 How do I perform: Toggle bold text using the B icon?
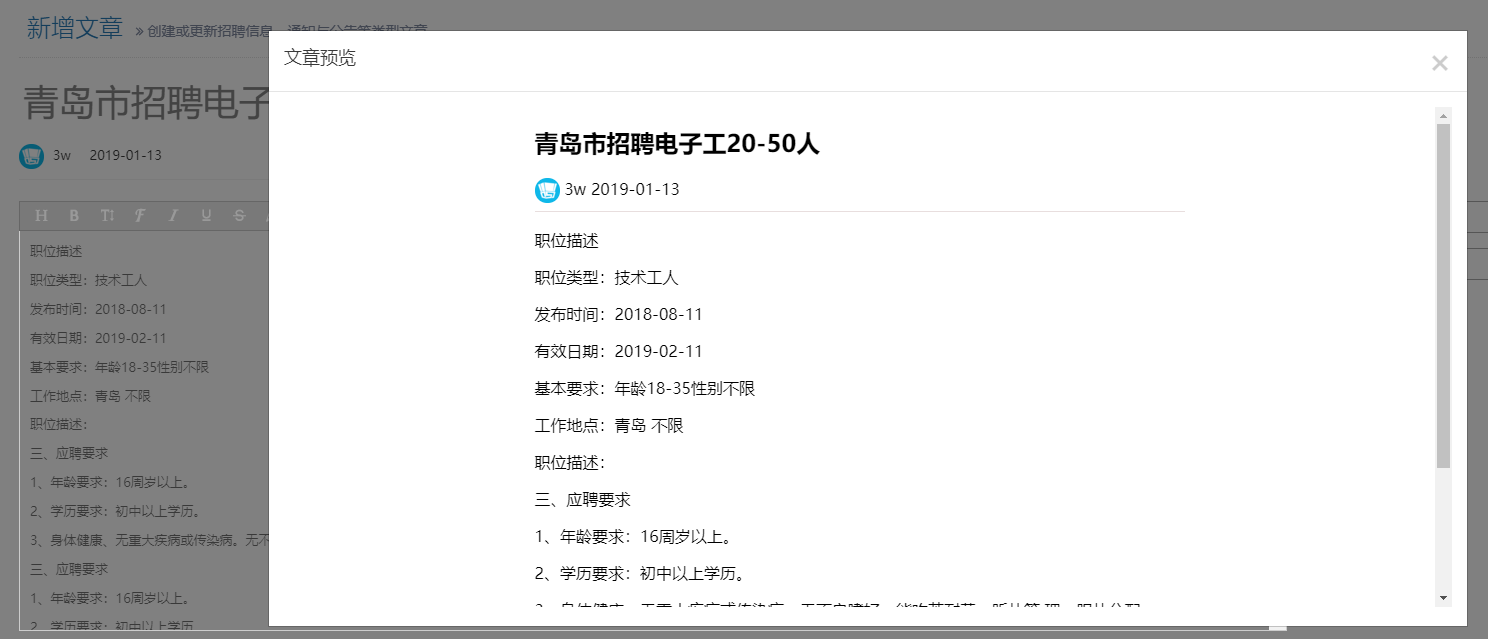coord(72,215)
